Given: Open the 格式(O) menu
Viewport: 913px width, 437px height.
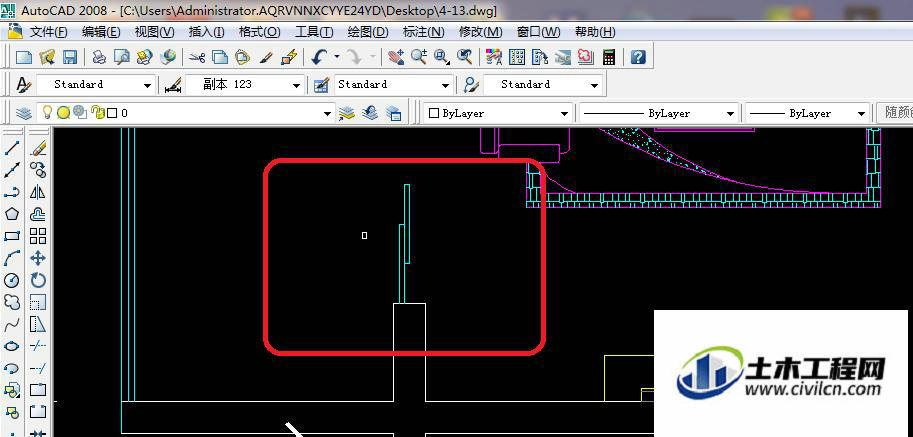Looking at the screenshot, I should click(260, 32).
